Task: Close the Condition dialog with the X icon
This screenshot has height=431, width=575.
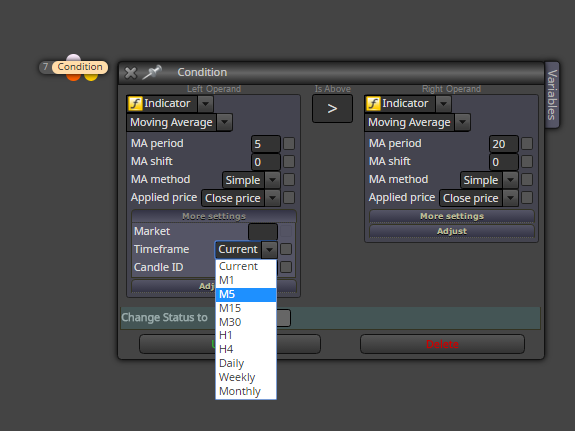Action: click(x=130, y=73)
